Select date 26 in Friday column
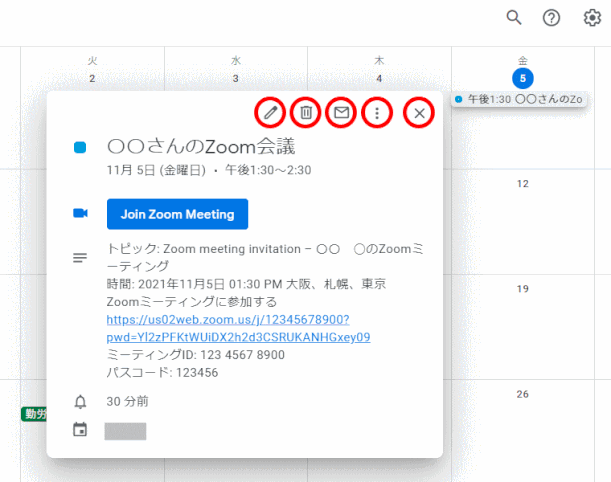Screen dimensions: 611x482 click(x=523, y=394)
